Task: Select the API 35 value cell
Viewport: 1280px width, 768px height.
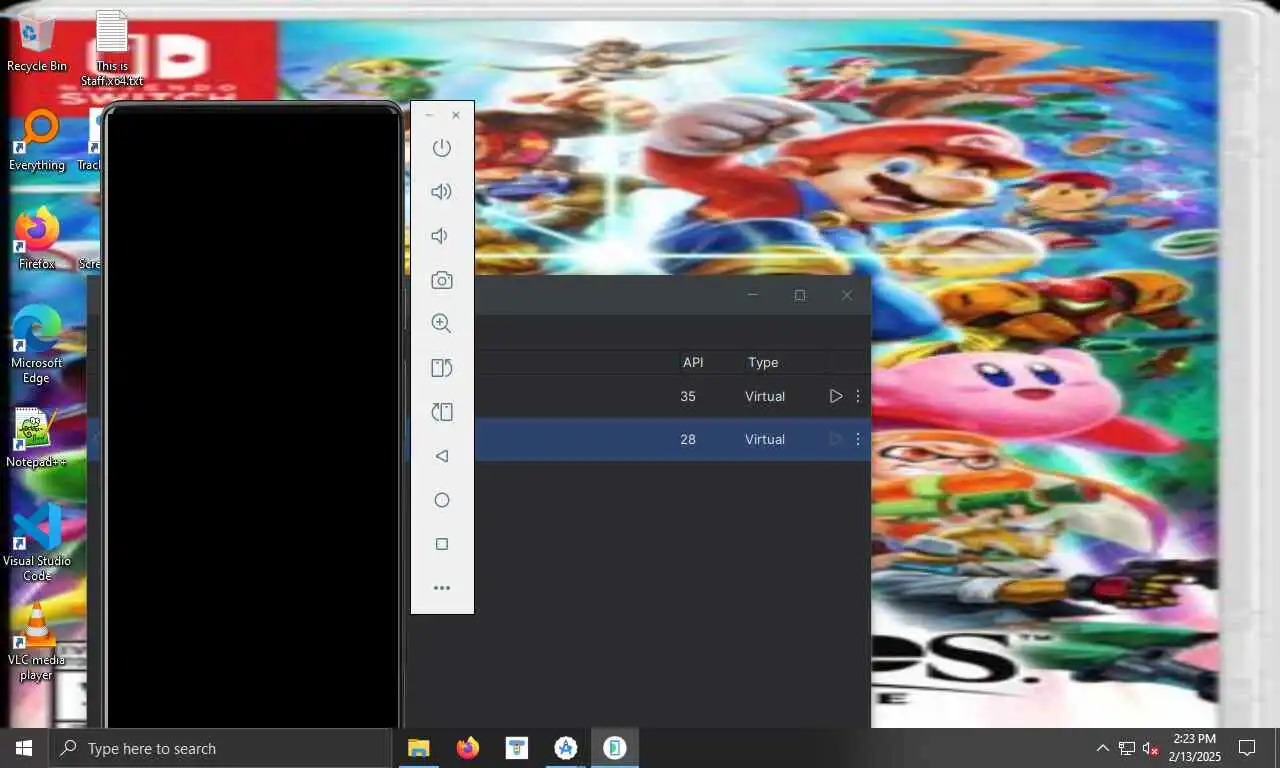Action: 688,396
